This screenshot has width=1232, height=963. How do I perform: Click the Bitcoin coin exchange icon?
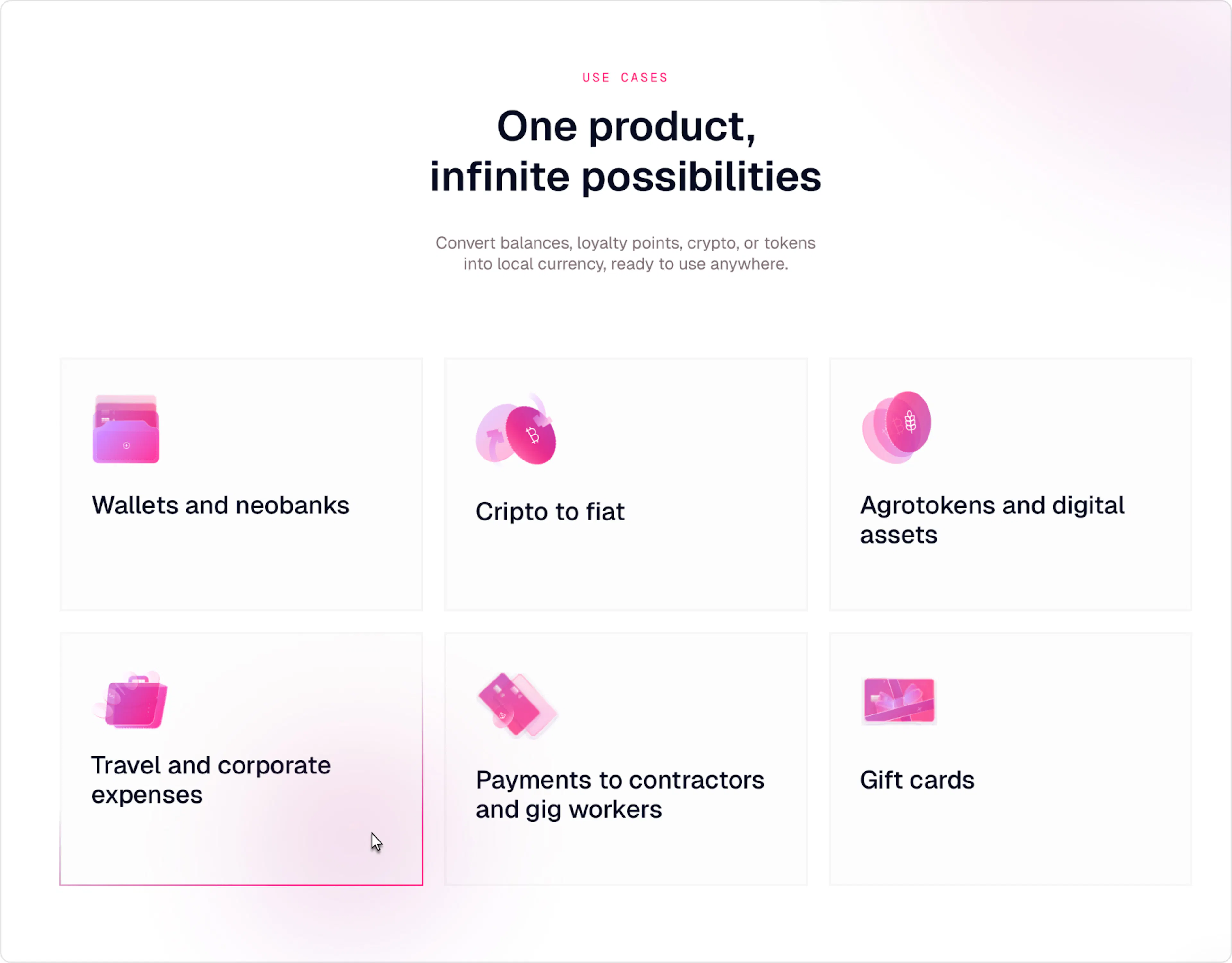(x=516, y=430)
